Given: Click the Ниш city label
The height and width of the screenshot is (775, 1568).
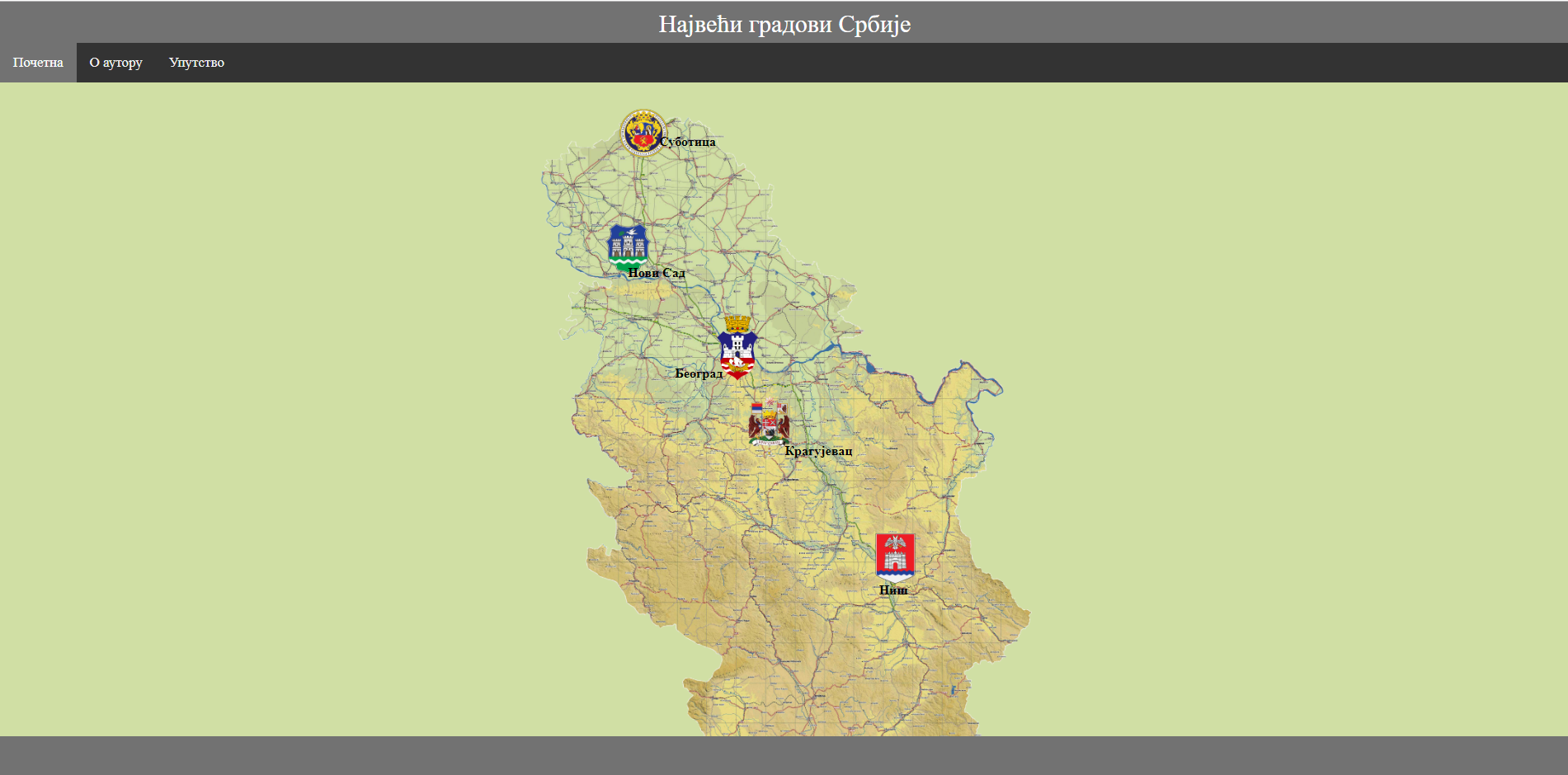Looking at the screenshot, I should click(893, 590).
